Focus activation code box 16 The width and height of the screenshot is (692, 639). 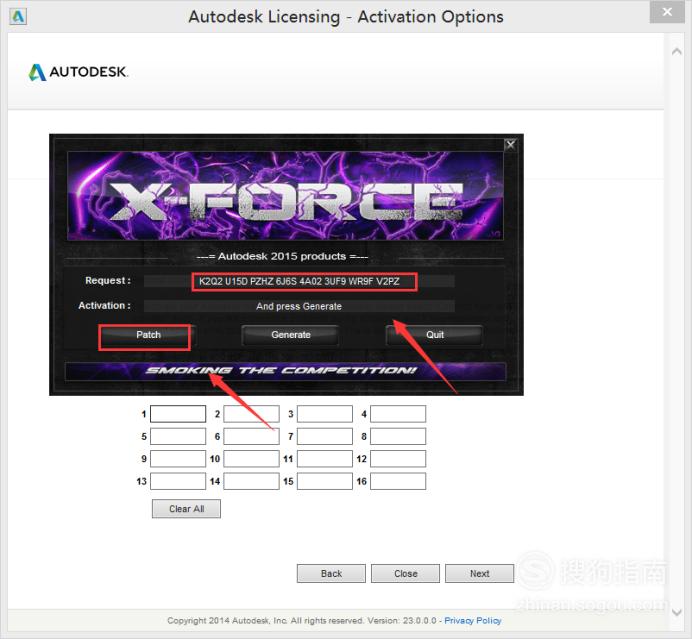click(398, 481)
